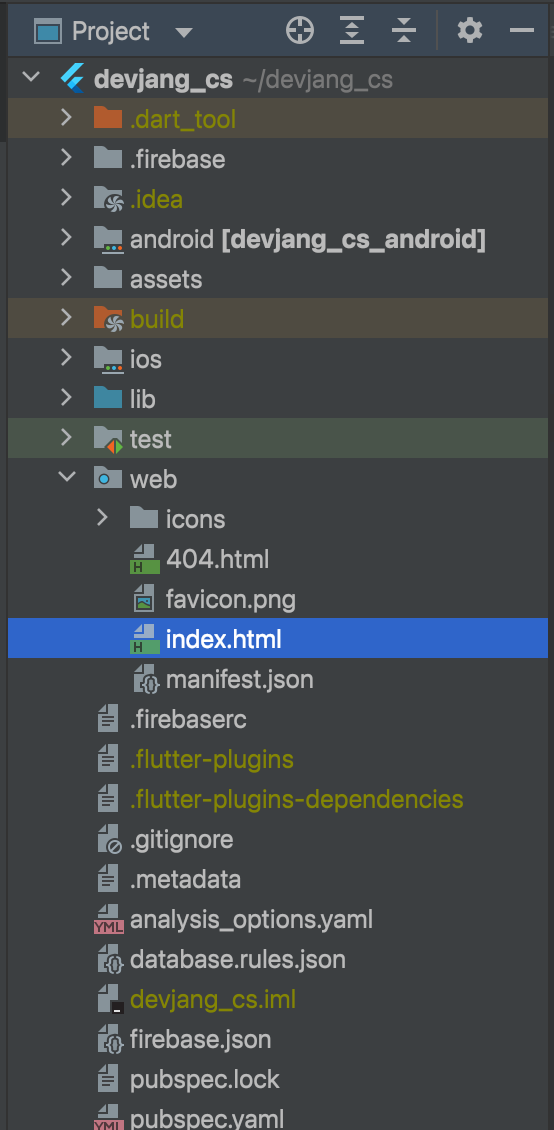The image size is (554, 1130).
Task: Open the Project view dropdown arrow
Action: coord(184,32)
